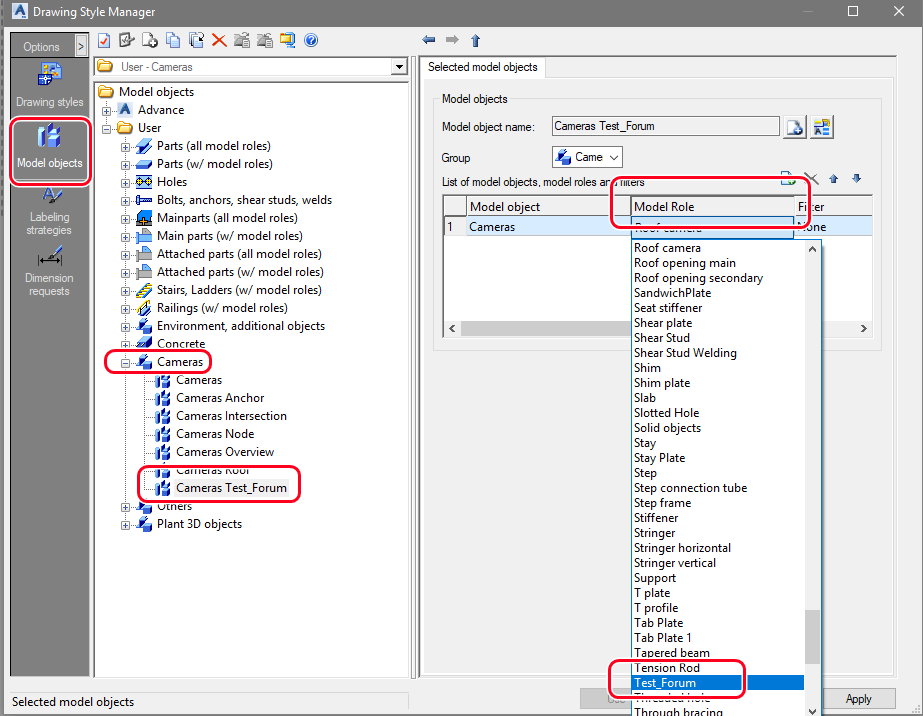Click in the Model object name field

[665, 126]
